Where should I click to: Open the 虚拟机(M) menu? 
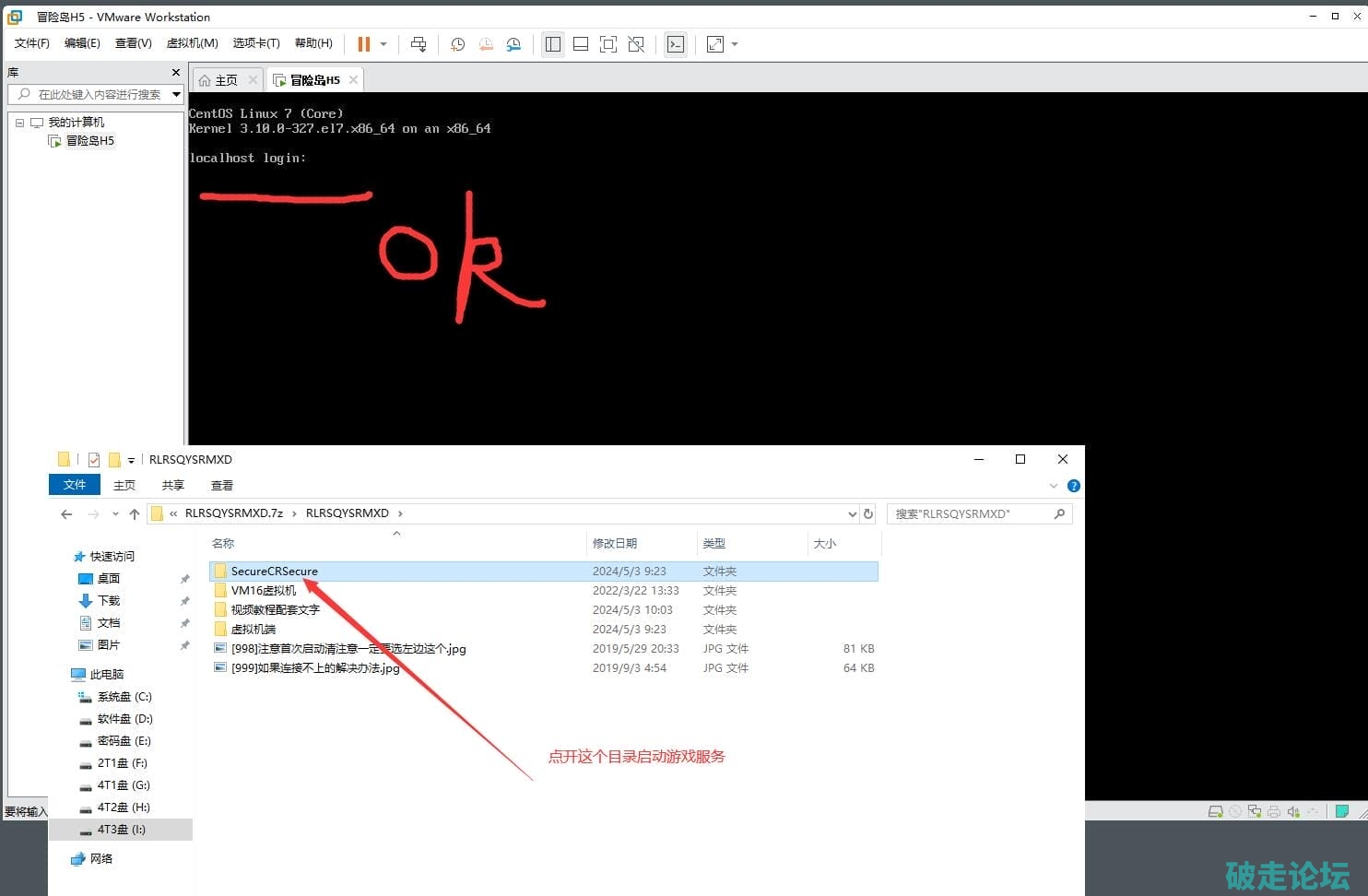point(192,43)
